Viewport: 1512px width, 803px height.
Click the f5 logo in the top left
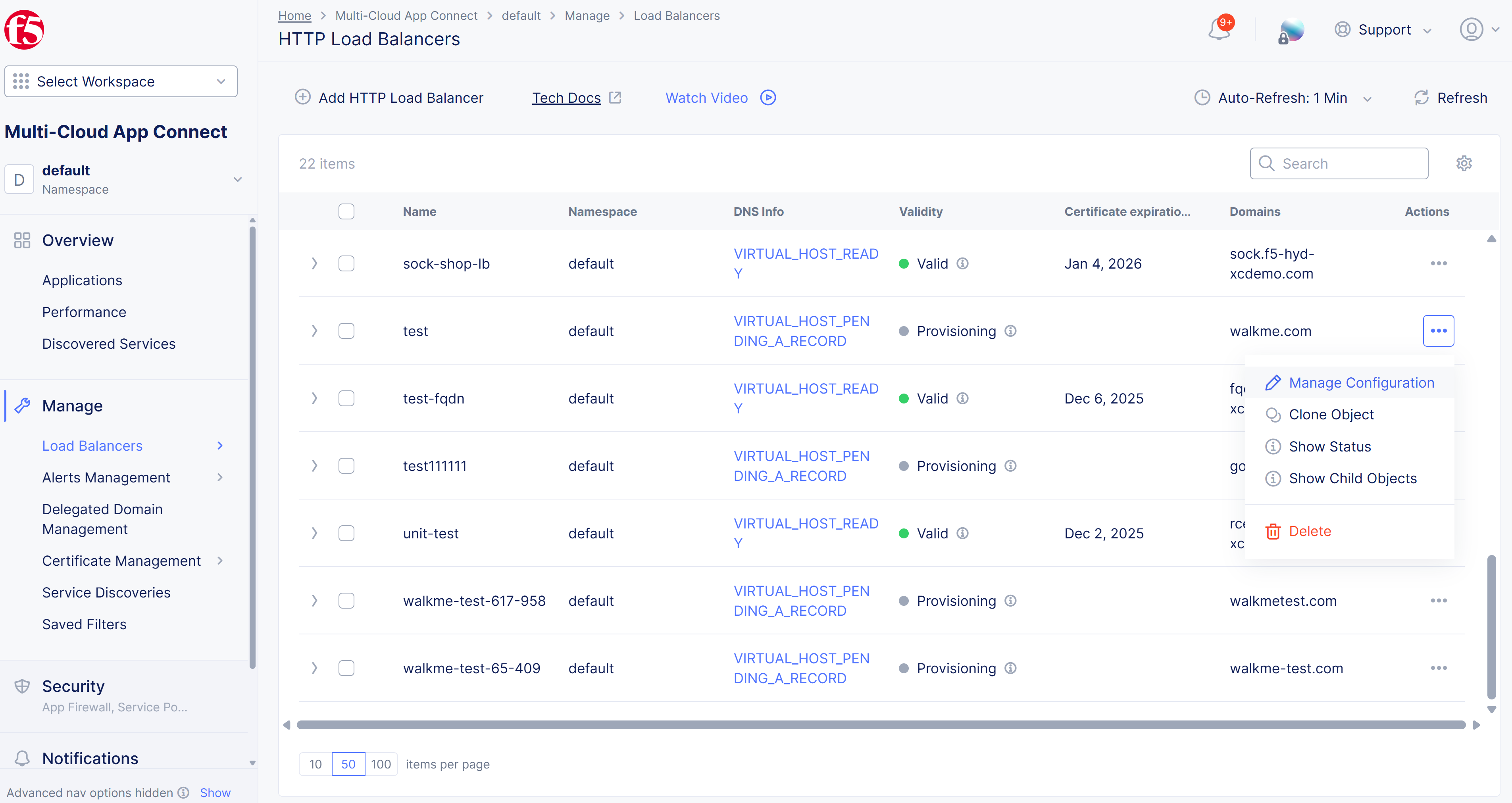click(x=24, y=29)
